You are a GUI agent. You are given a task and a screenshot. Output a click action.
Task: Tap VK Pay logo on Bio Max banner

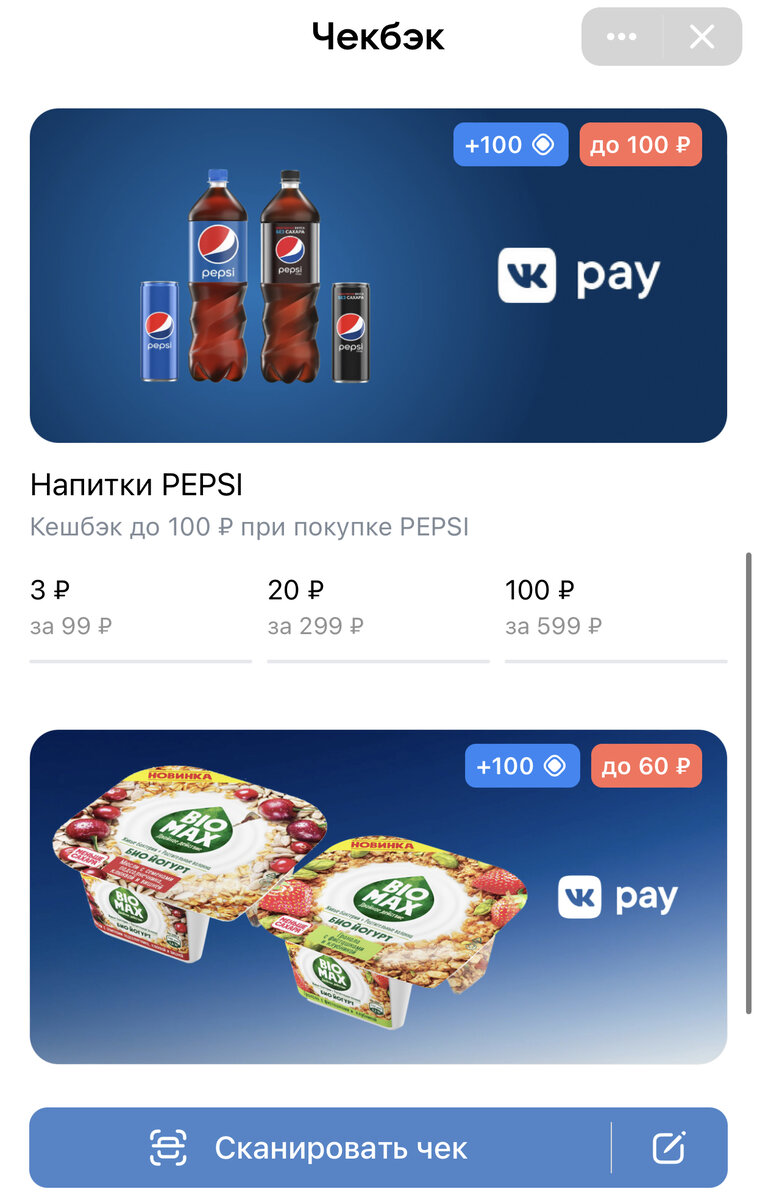tap(617, 896)
